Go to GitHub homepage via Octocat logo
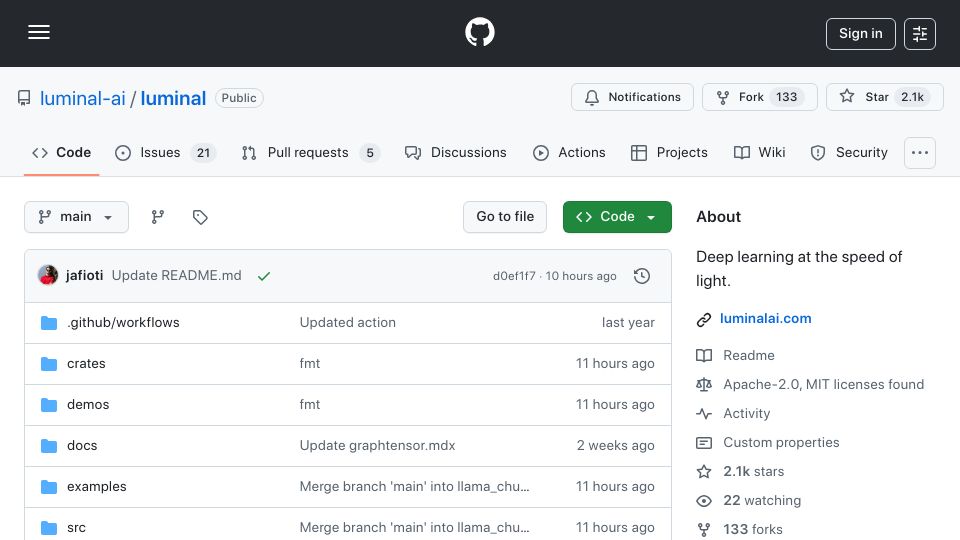This screenshot has height=540, width=960. click(479, 32)
